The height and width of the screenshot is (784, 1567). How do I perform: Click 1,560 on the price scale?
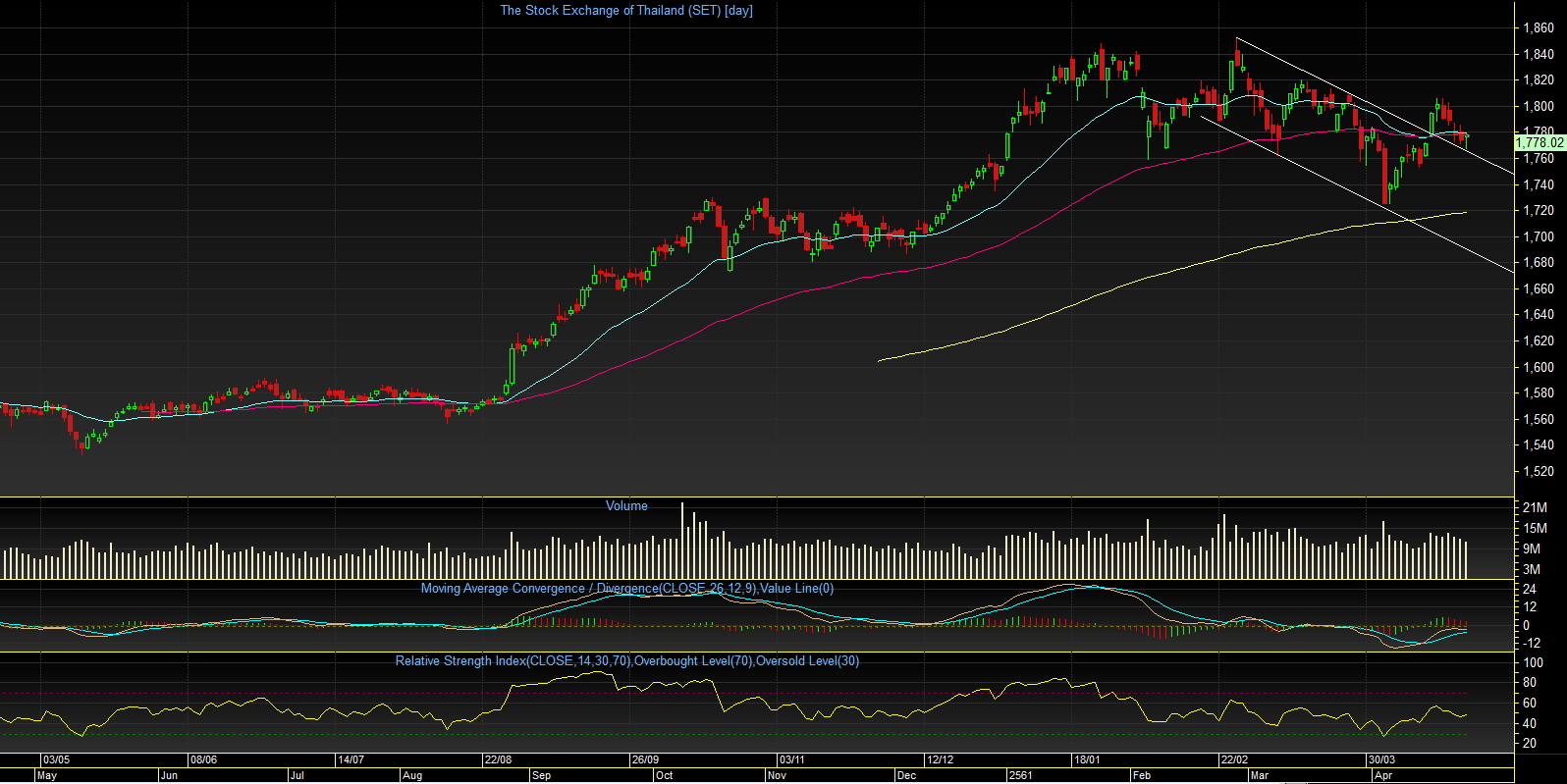[1539, 419]
